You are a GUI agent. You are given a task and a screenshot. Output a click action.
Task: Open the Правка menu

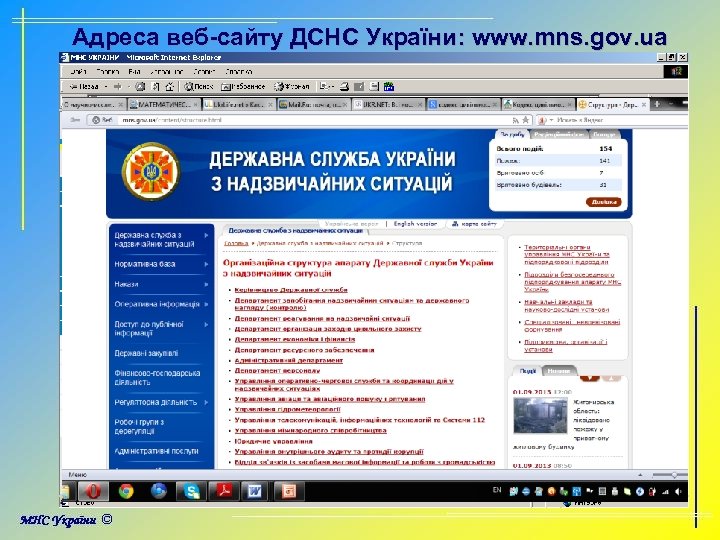(108, 72)
